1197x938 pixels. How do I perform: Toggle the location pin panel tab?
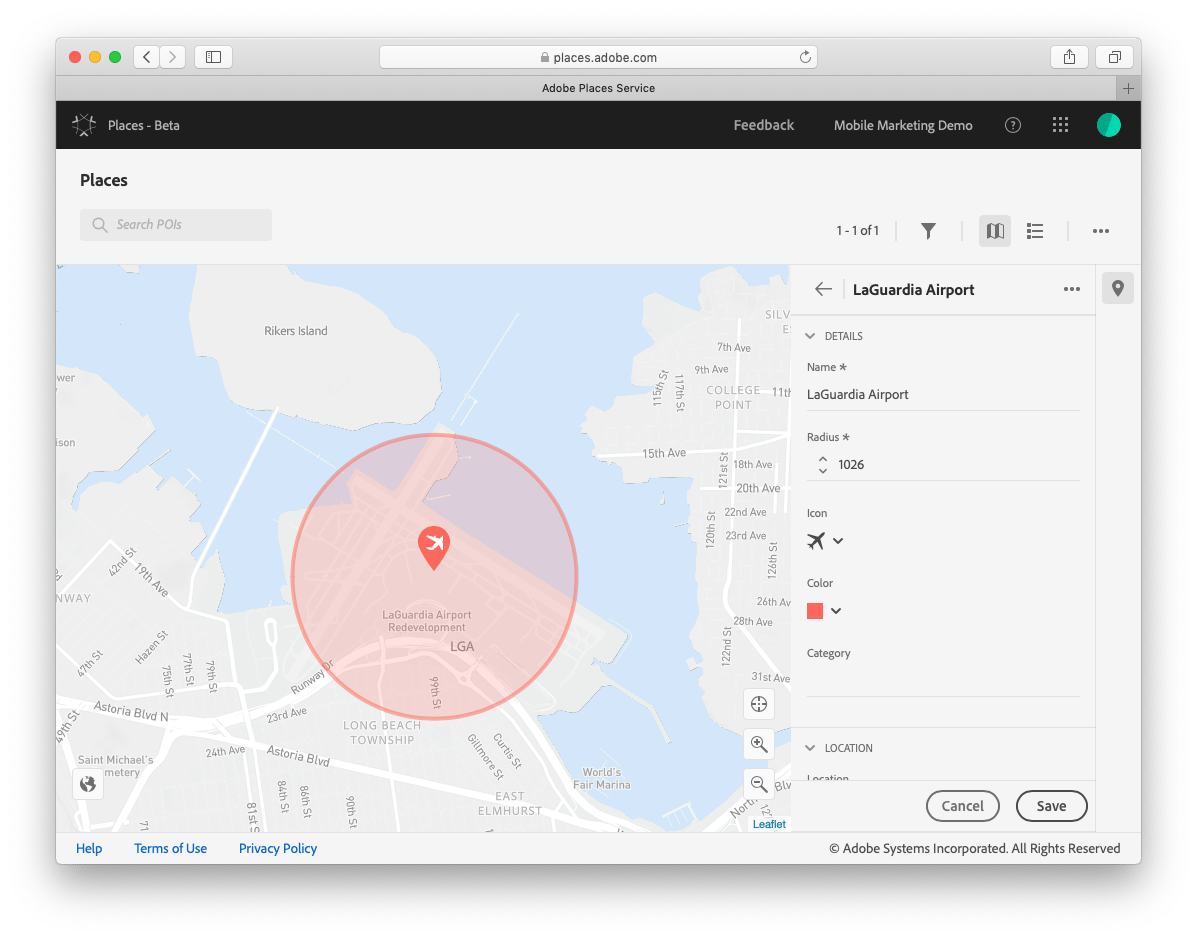pos(1117,288)
